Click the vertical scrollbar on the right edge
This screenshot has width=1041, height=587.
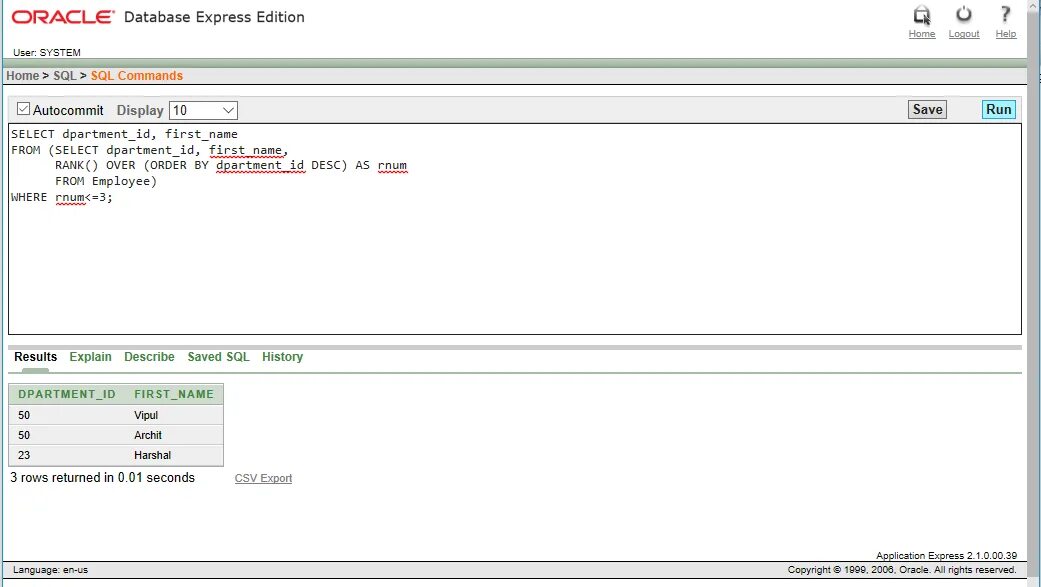(1034, 292)
